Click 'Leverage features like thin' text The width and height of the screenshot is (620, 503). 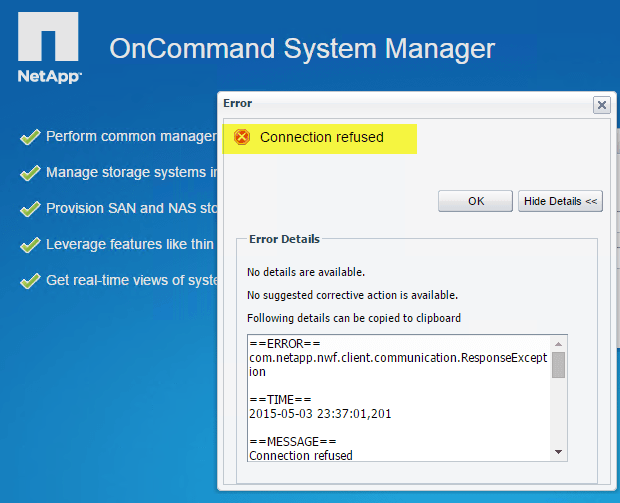(x=130, y=244)
